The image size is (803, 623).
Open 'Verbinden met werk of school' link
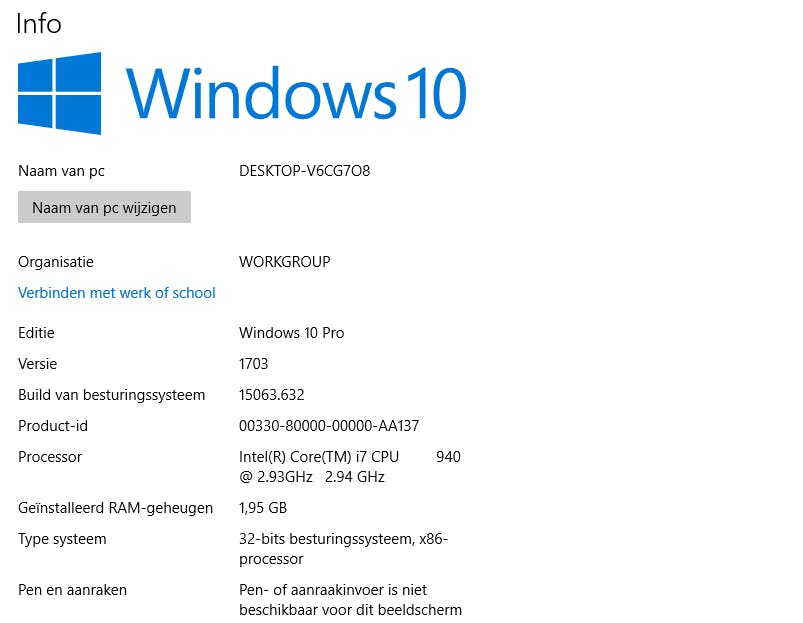pos(117,293)
